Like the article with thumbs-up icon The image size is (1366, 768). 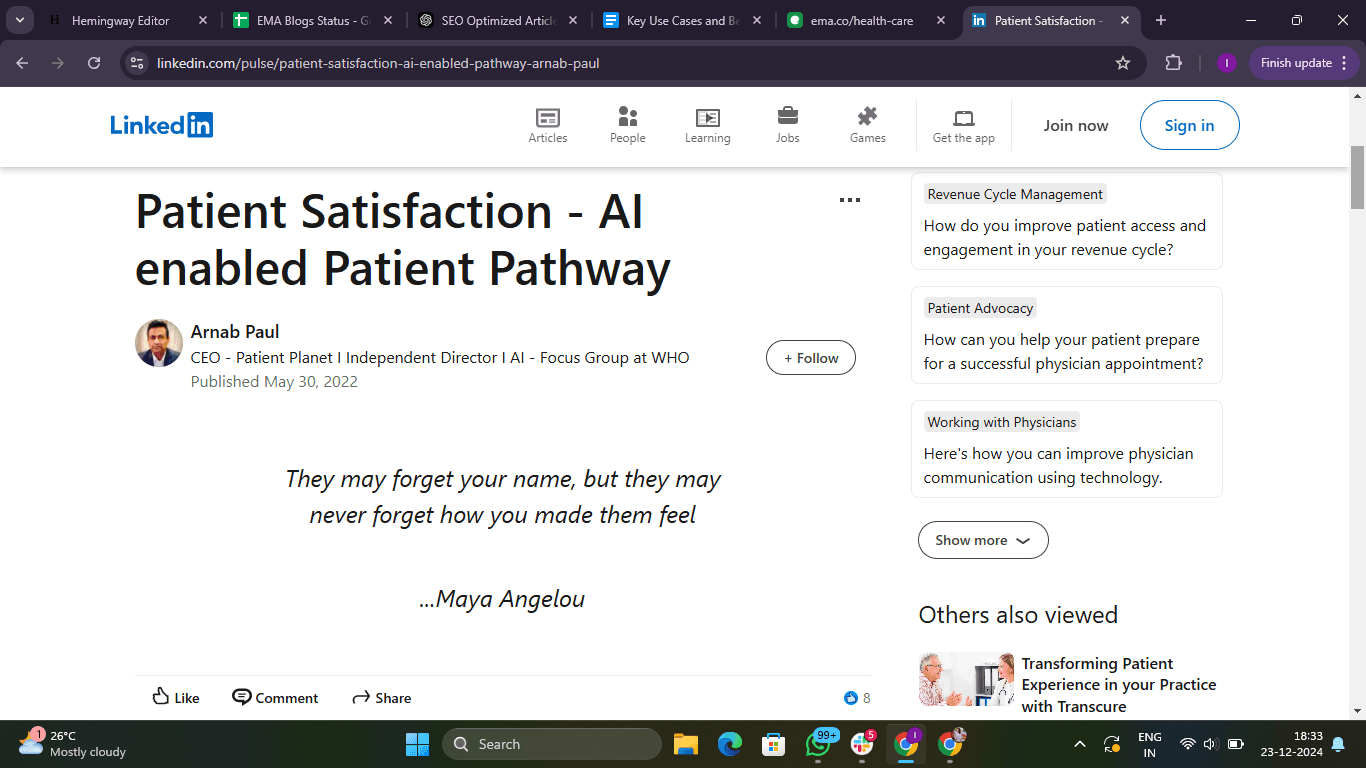coord(176,697)
